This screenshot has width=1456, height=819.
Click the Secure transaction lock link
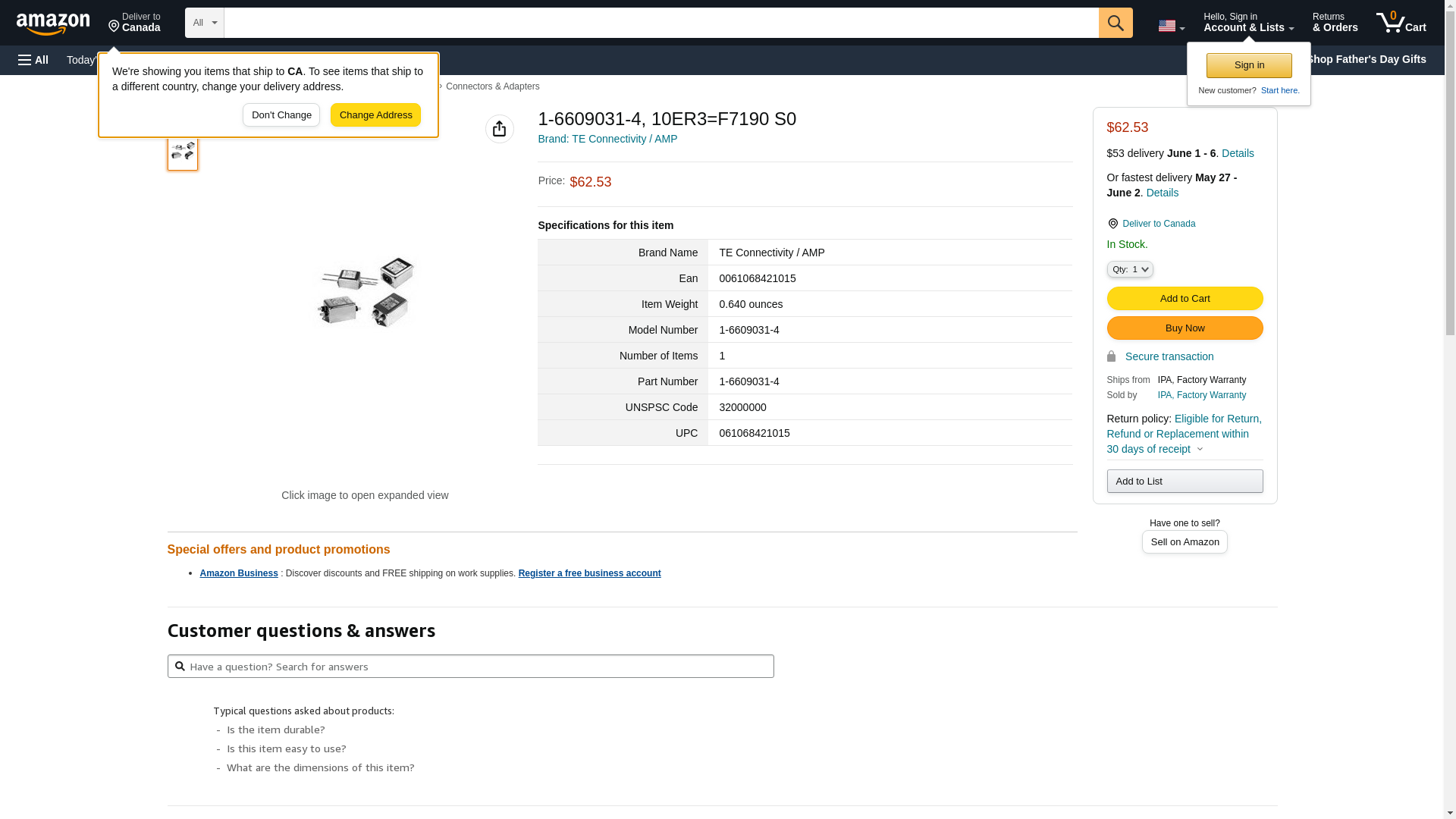1169,356
